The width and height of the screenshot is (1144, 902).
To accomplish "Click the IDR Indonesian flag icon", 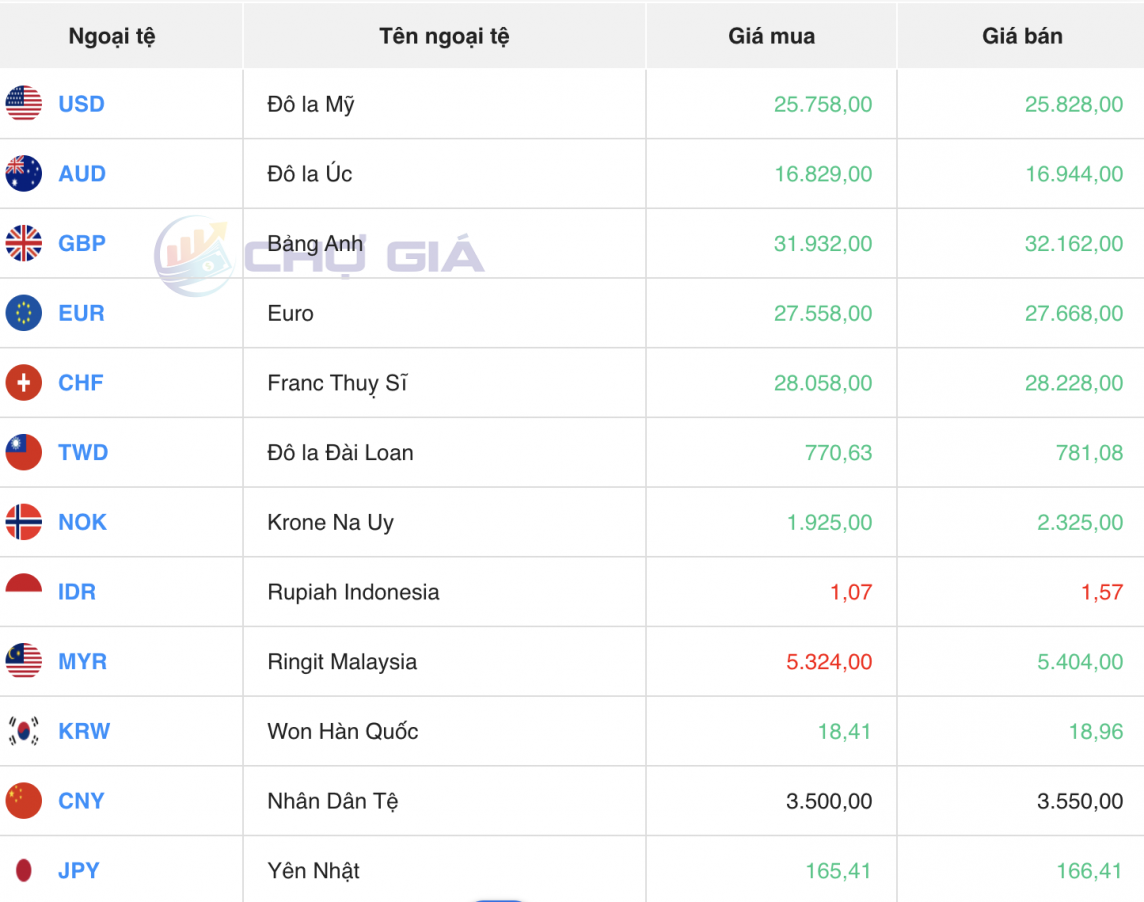I will pyautogui.click(x=22, y=592).
